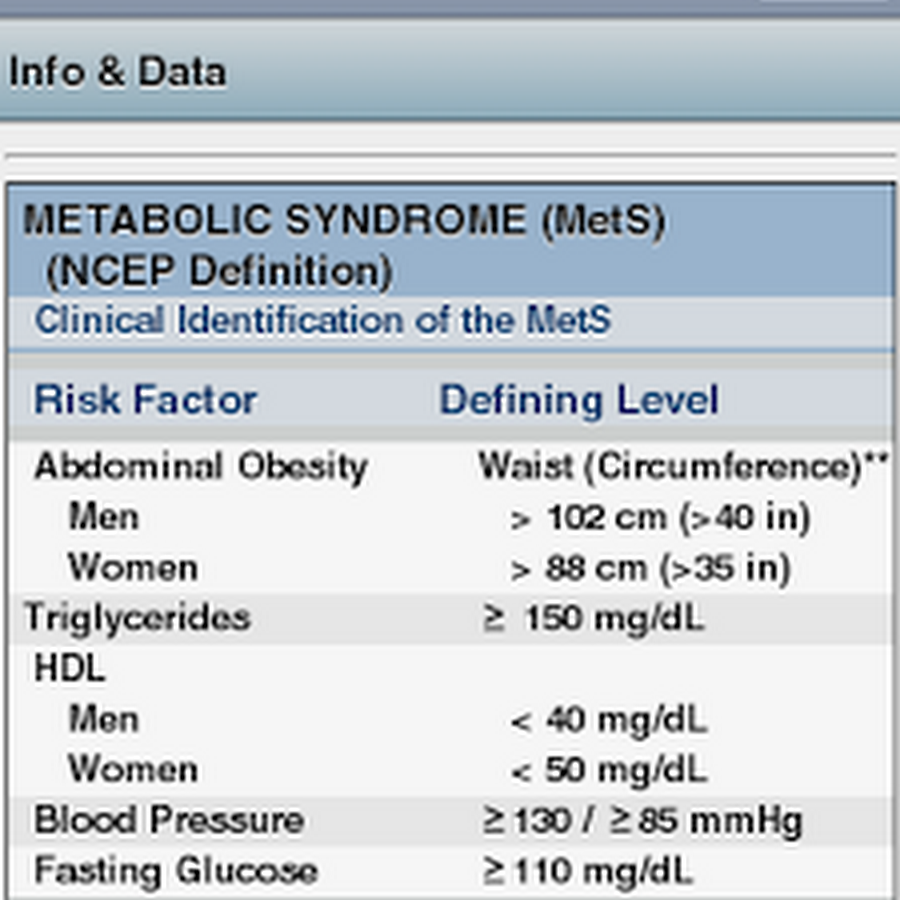Click the Info & Data panel header
Viewport: 900px width, 900px height.
click(x=117, y=72)
